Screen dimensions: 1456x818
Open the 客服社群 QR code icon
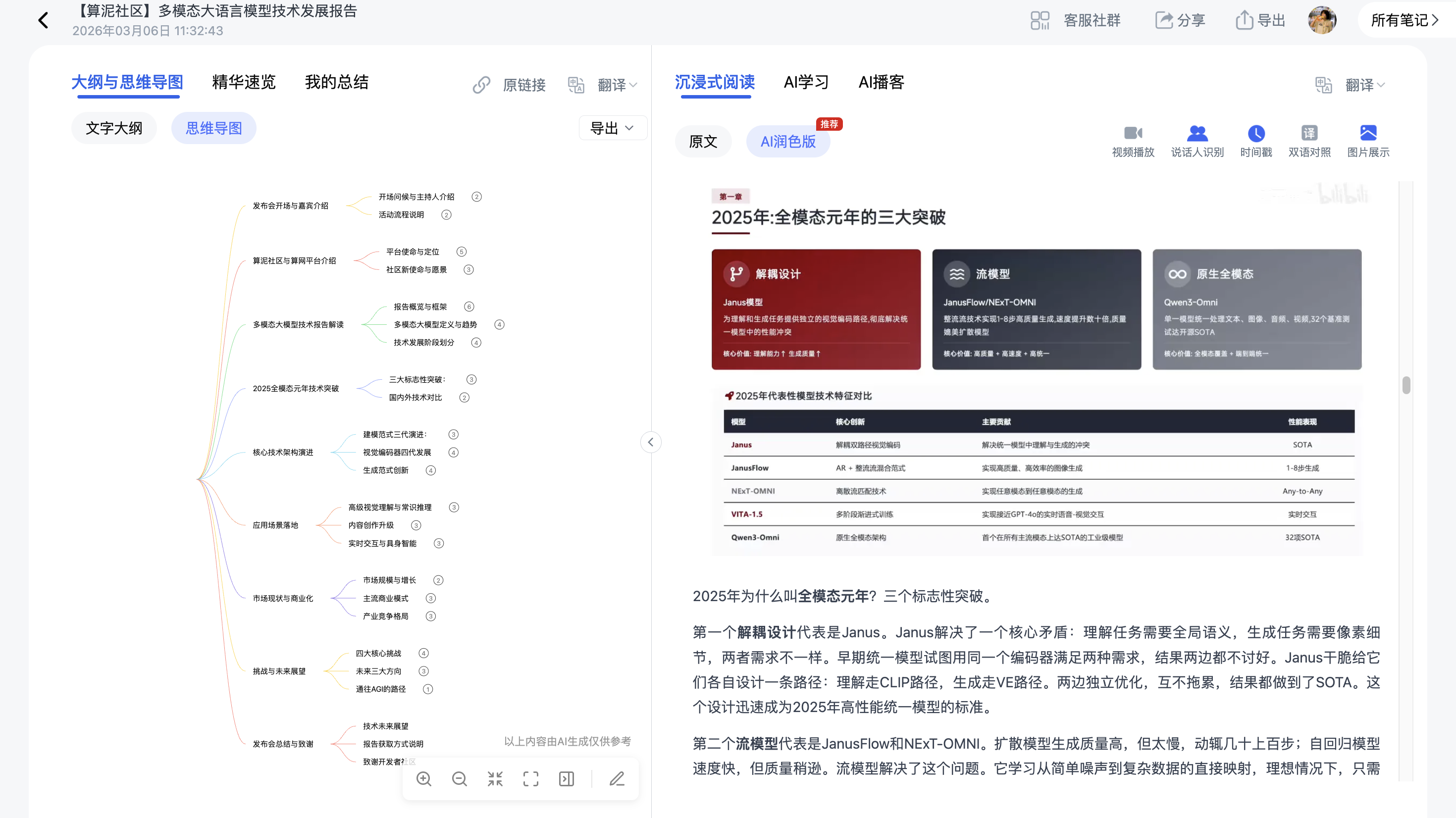[x=1040, y=20]
